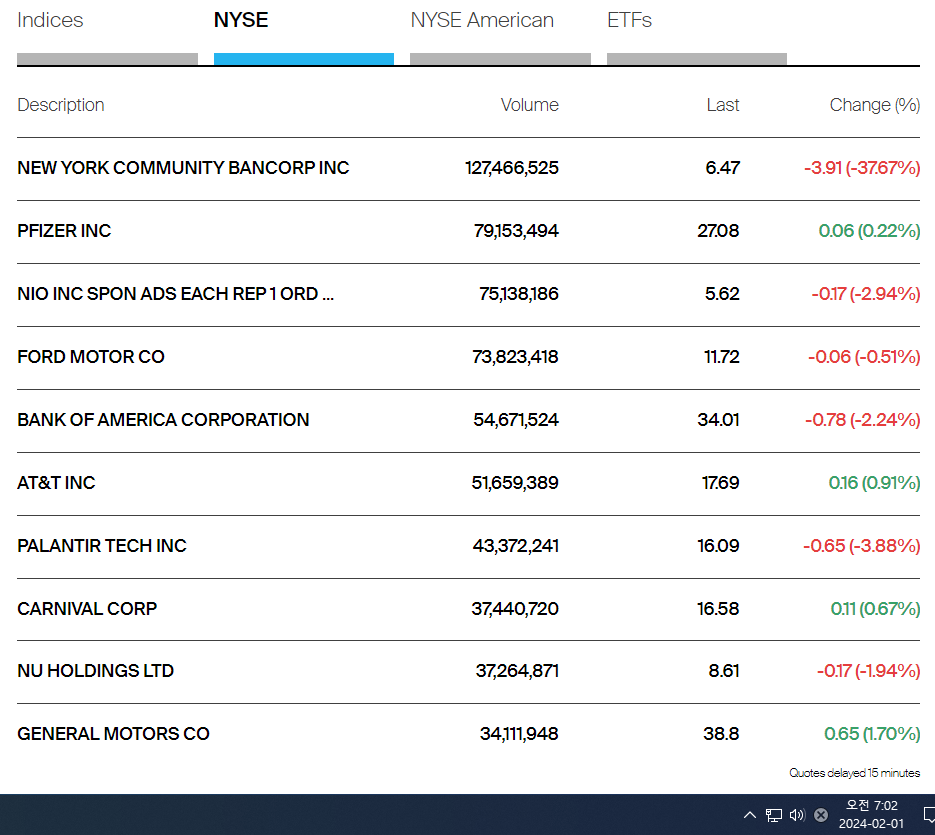This screenshot has height=835, width=935.
Task: Open General Motors Co quote
Action: [x=113, y=734]
